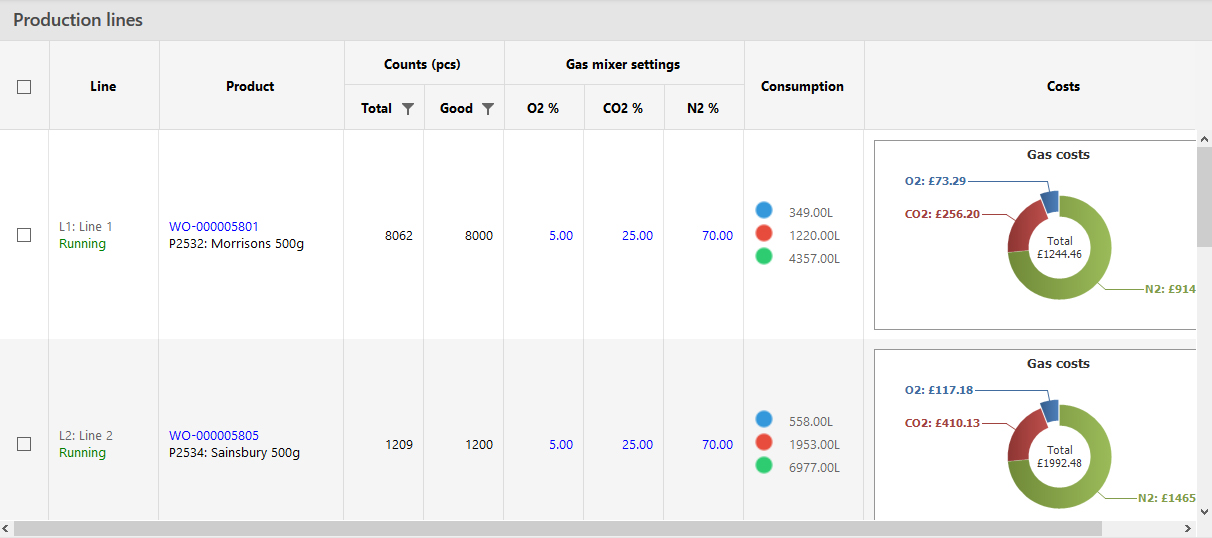Click the red CO2 consumption dot for Line 1

click(x=764, y=233)
